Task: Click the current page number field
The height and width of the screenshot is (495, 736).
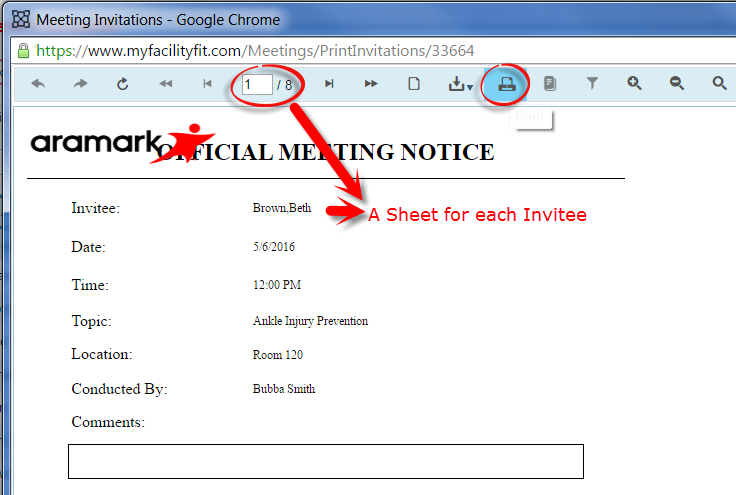Action: (257, 85)
